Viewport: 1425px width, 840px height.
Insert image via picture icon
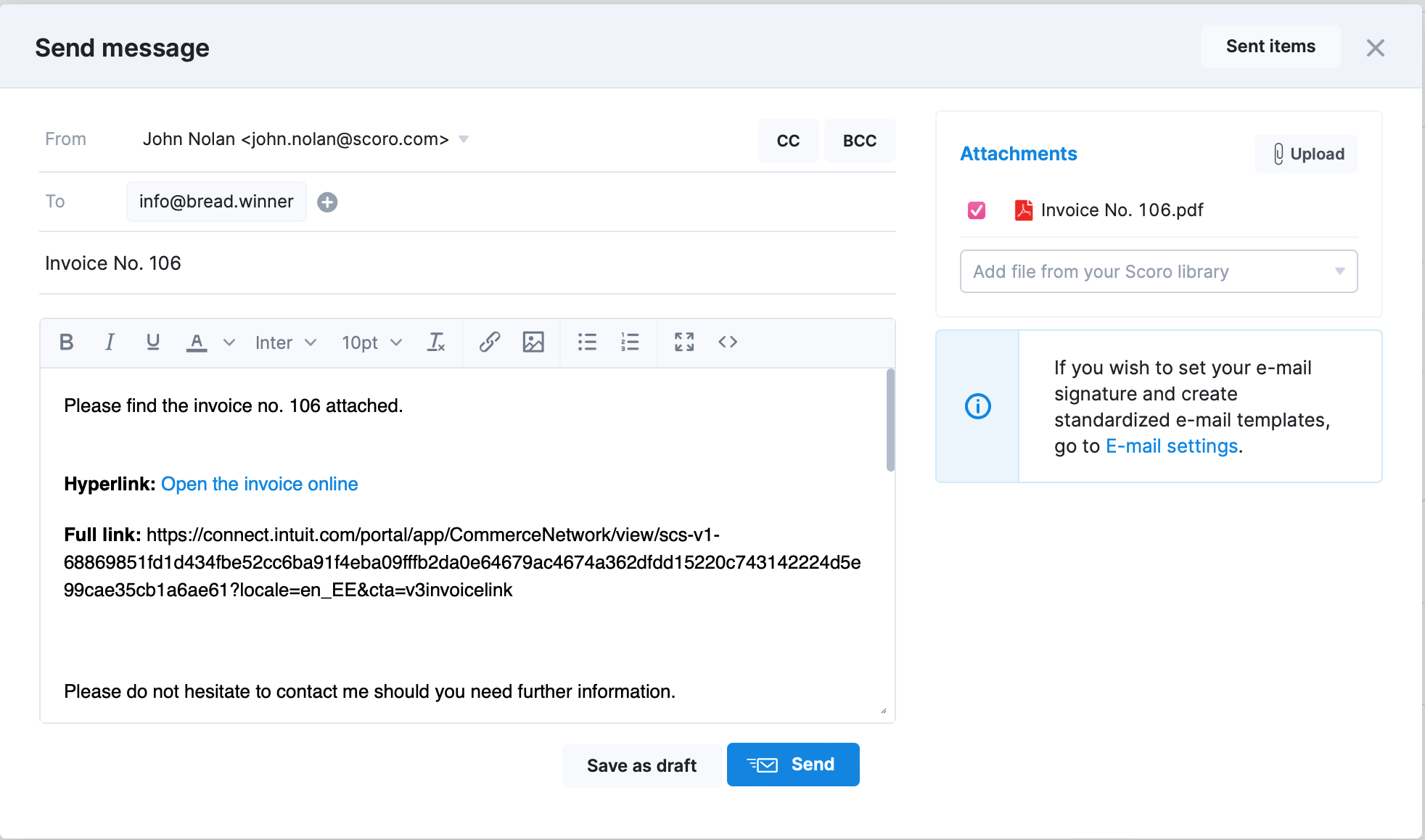[533, 342]
